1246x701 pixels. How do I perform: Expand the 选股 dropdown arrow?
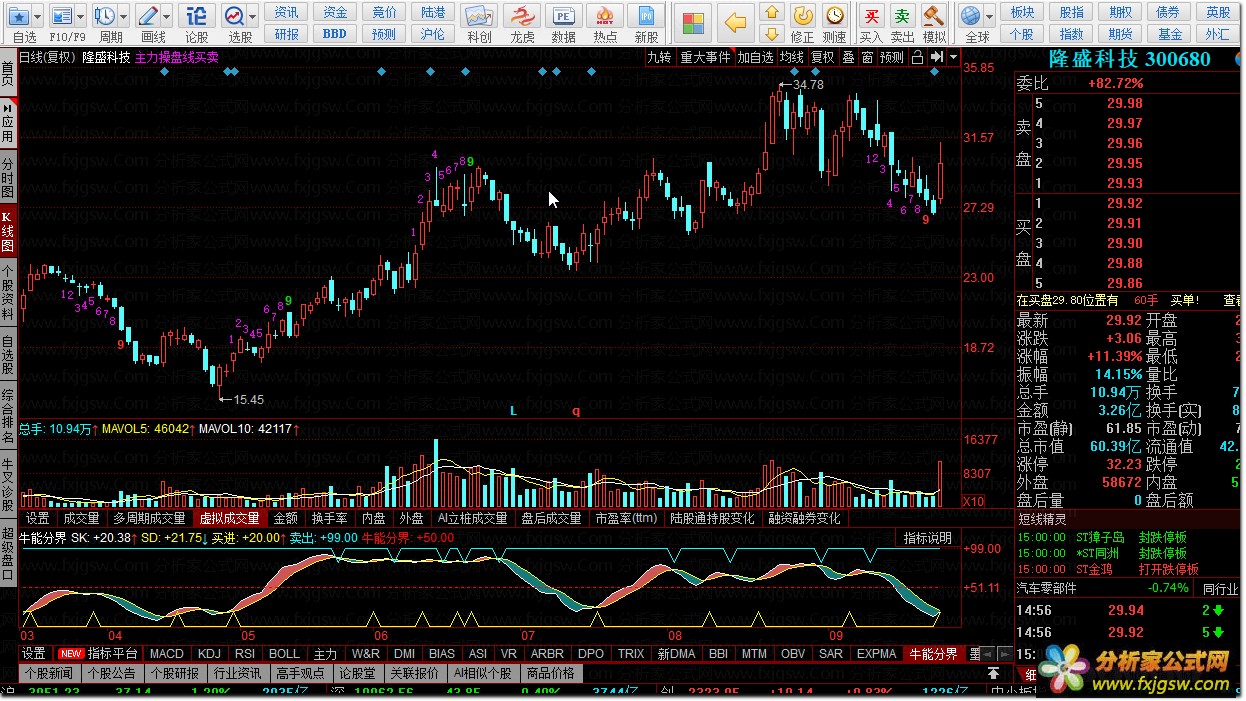coord(253,16)
